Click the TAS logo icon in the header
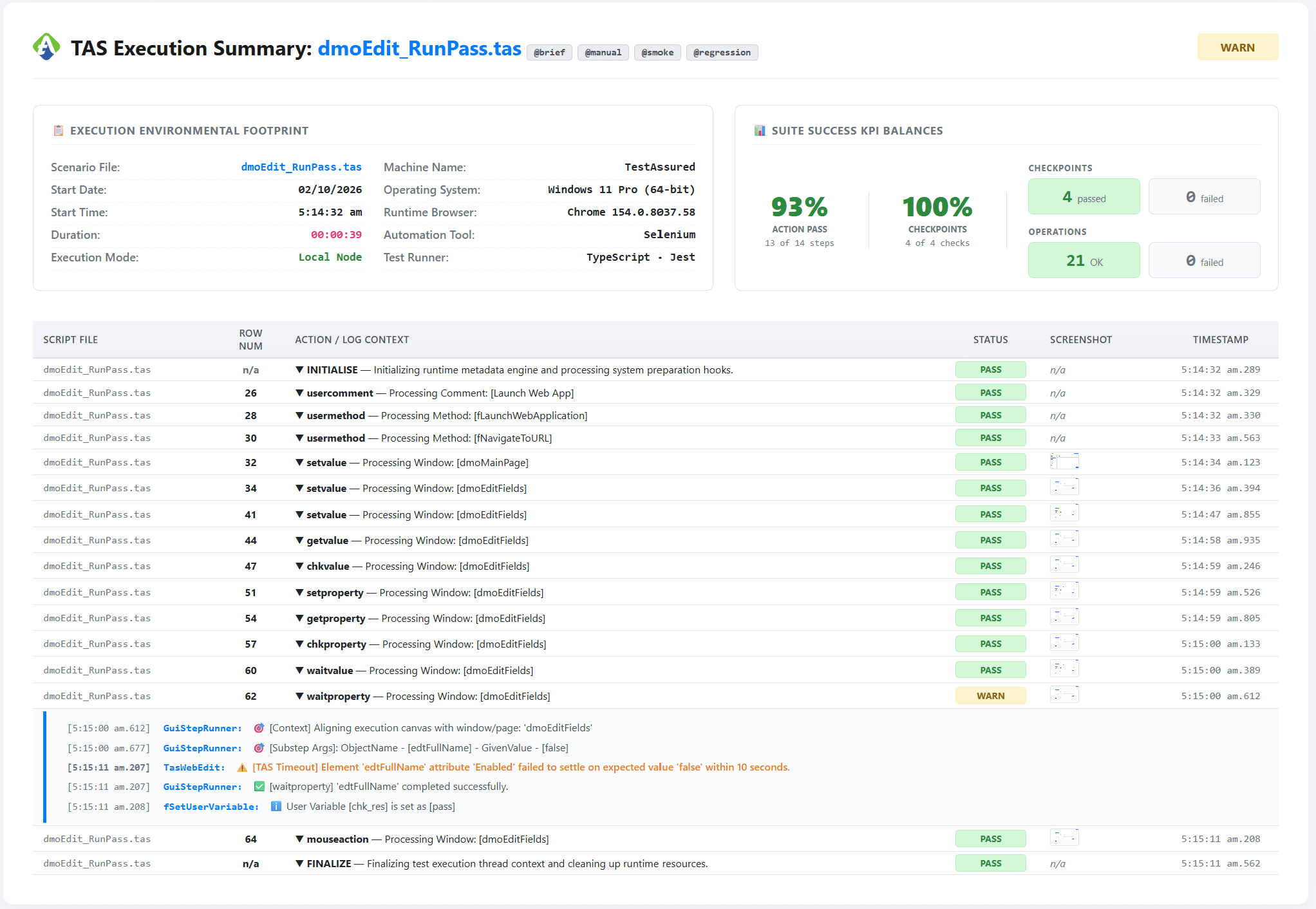1316x909 pixels. point(46,47)
